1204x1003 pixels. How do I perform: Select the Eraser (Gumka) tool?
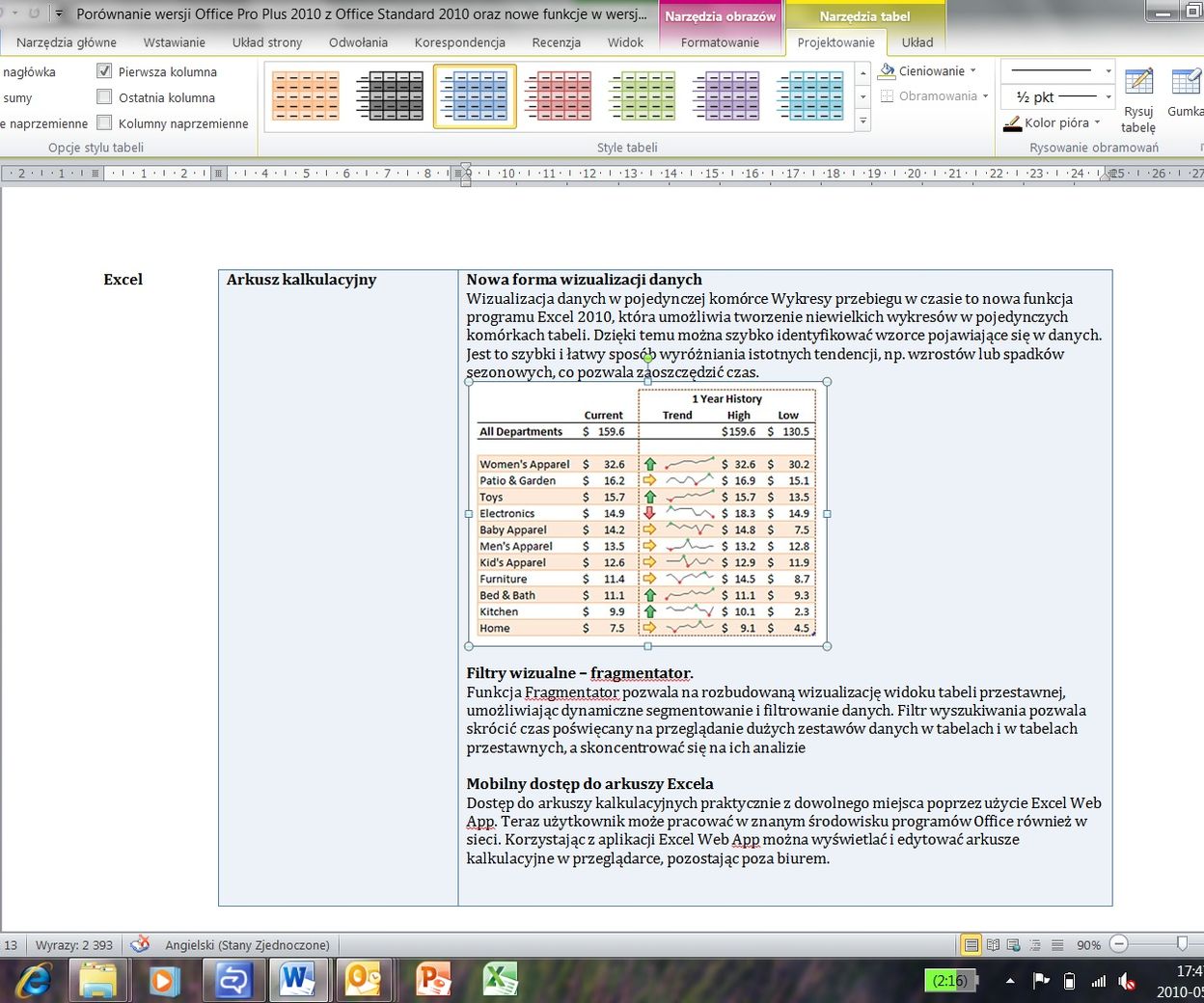(1188, 94)
